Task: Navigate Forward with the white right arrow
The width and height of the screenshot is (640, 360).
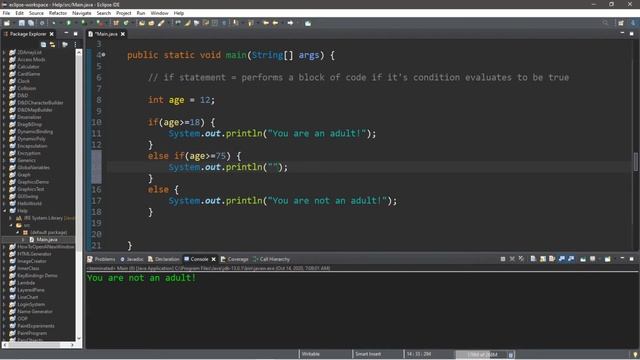Action: 290,23
